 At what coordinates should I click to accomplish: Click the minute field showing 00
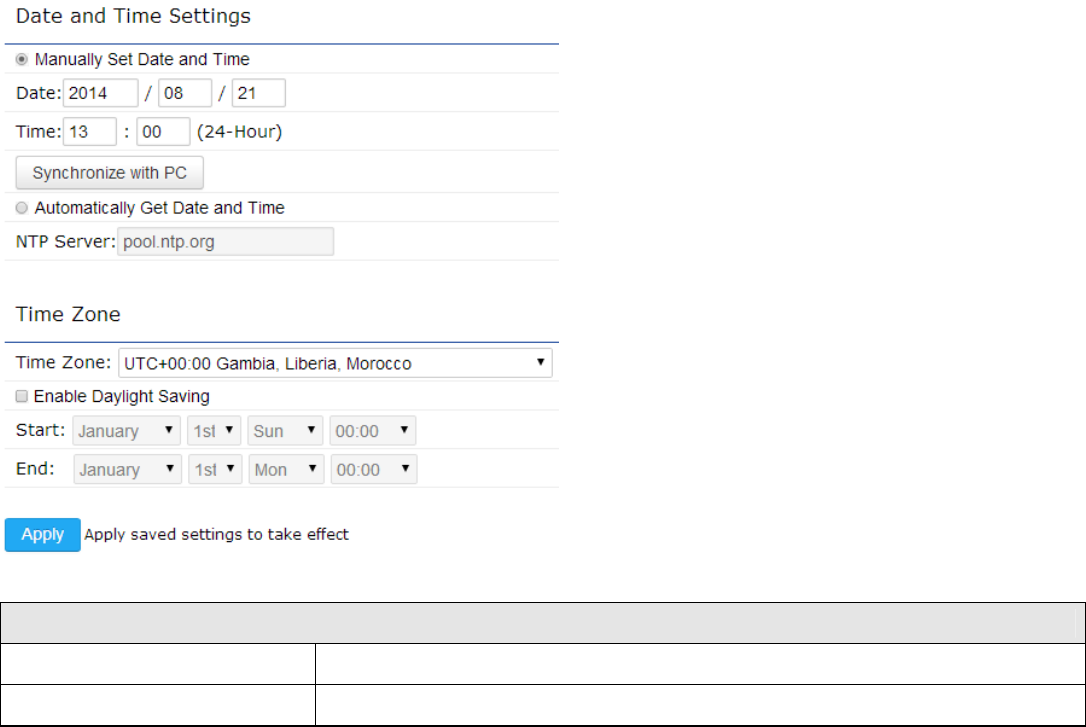(x=163, y=132)
